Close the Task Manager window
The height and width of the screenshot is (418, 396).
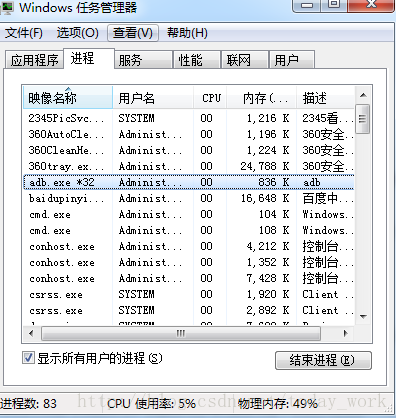(x=371, y=5)
